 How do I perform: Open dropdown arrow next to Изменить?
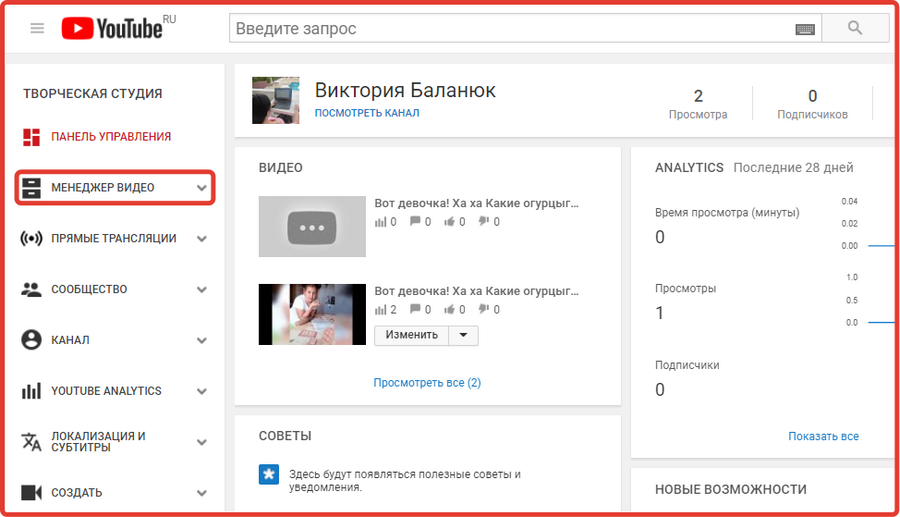463,335
